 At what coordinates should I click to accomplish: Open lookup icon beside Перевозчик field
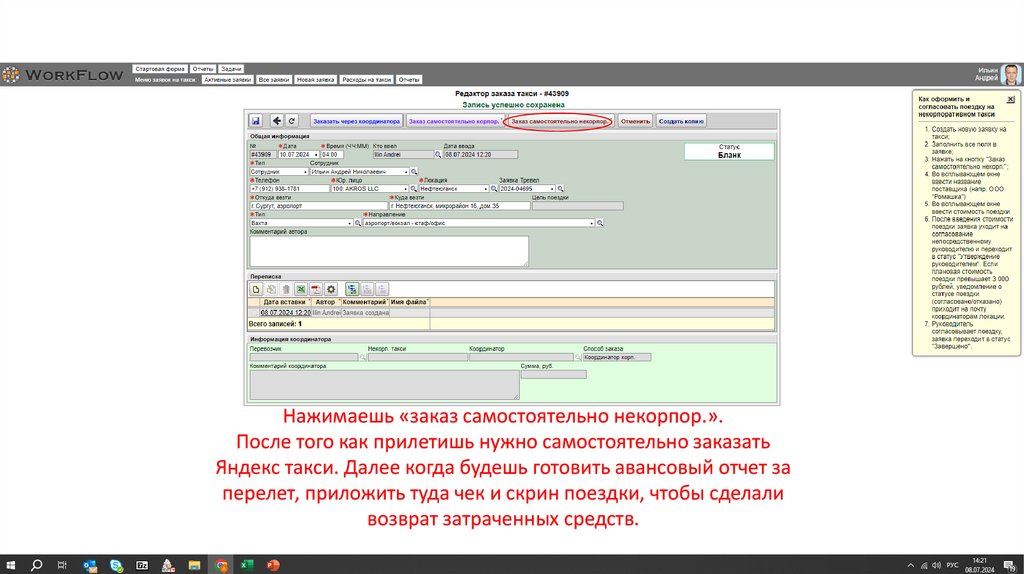[x=363, y=357]
